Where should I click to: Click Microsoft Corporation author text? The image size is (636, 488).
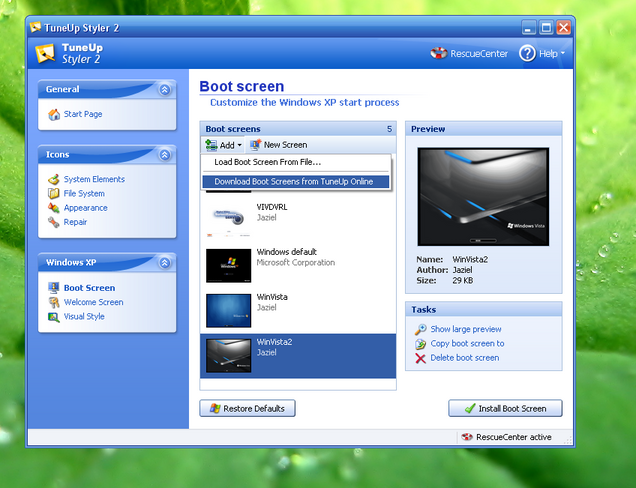(296, 262)
